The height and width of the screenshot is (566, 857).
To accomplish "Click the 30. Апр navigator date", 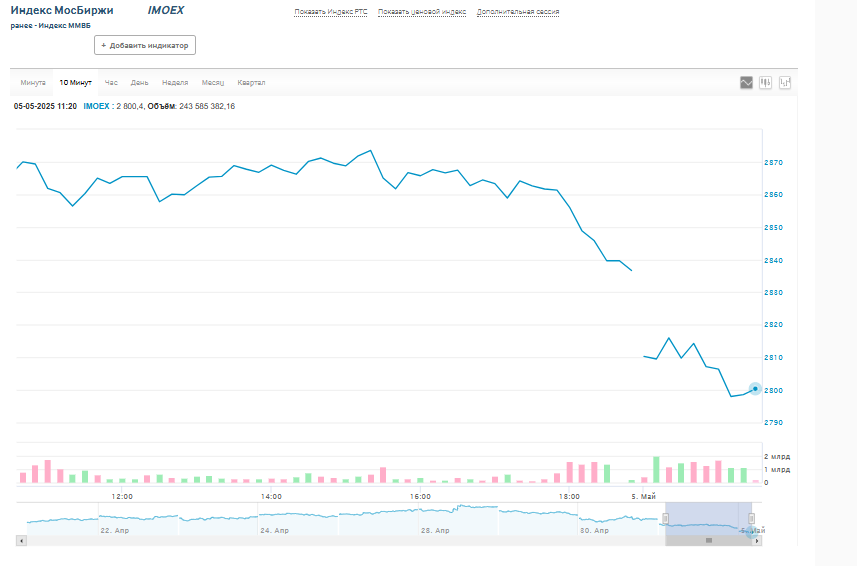I will click(595, 530).
